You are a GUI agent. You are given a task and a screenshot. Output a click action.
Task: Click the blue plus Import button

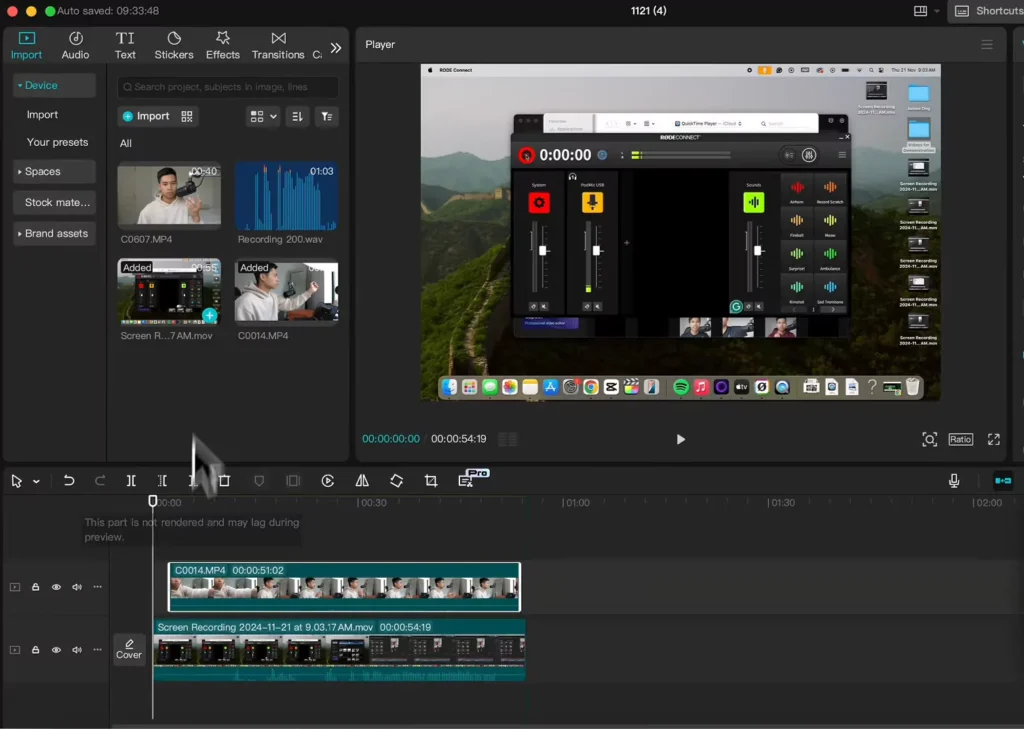click(146, 116)
